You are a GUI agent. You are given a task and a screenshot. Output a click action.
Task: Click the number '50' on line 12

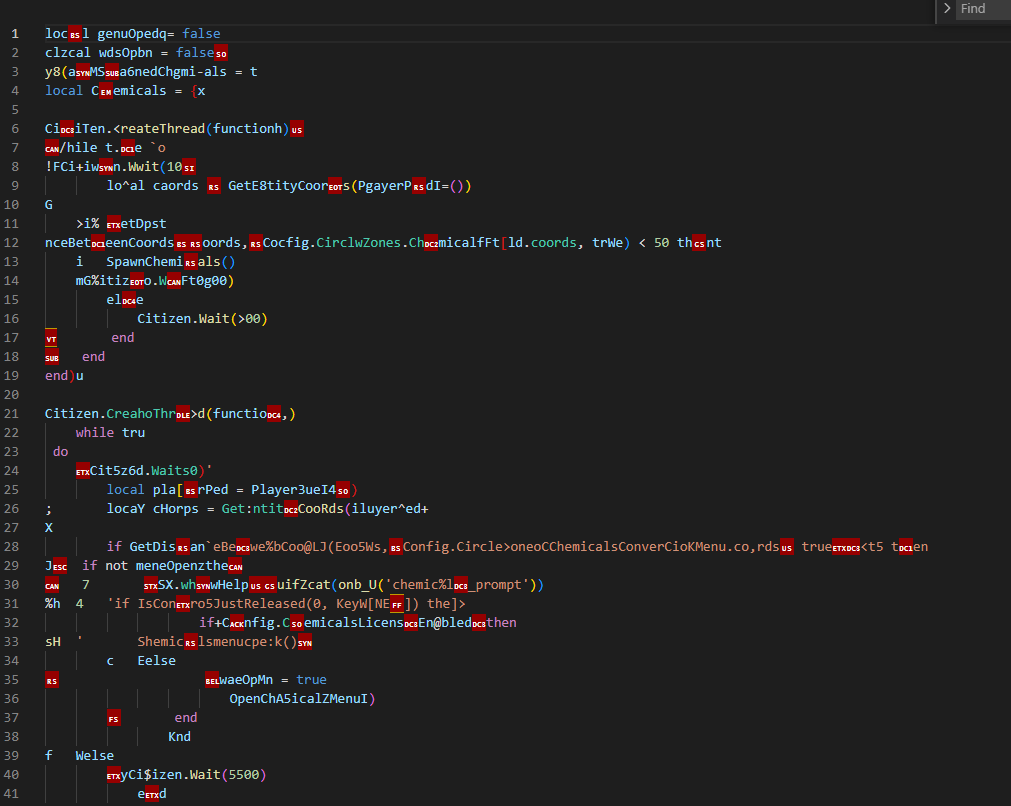[x=662, y=242]
